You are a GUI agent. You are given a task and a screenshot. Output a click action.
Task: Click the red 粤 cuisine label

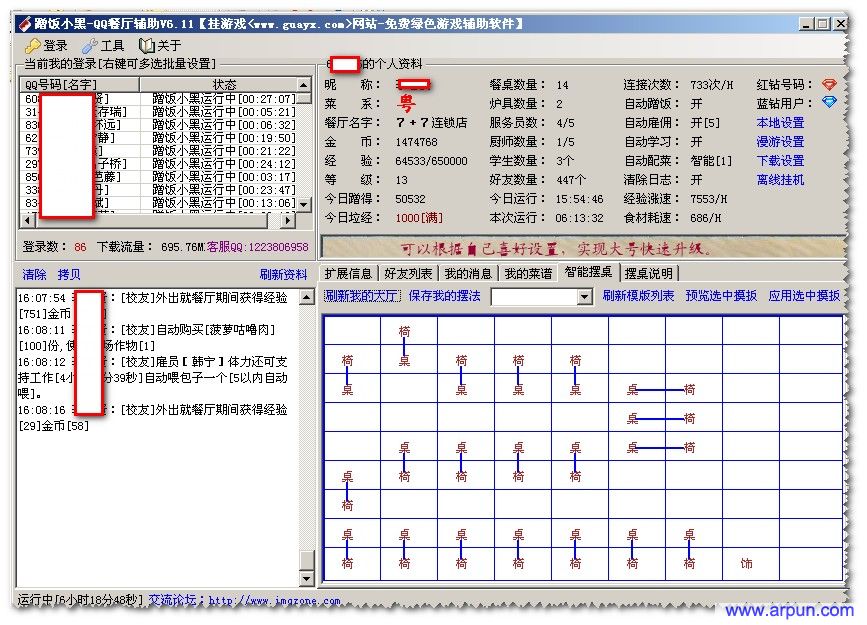405,103
